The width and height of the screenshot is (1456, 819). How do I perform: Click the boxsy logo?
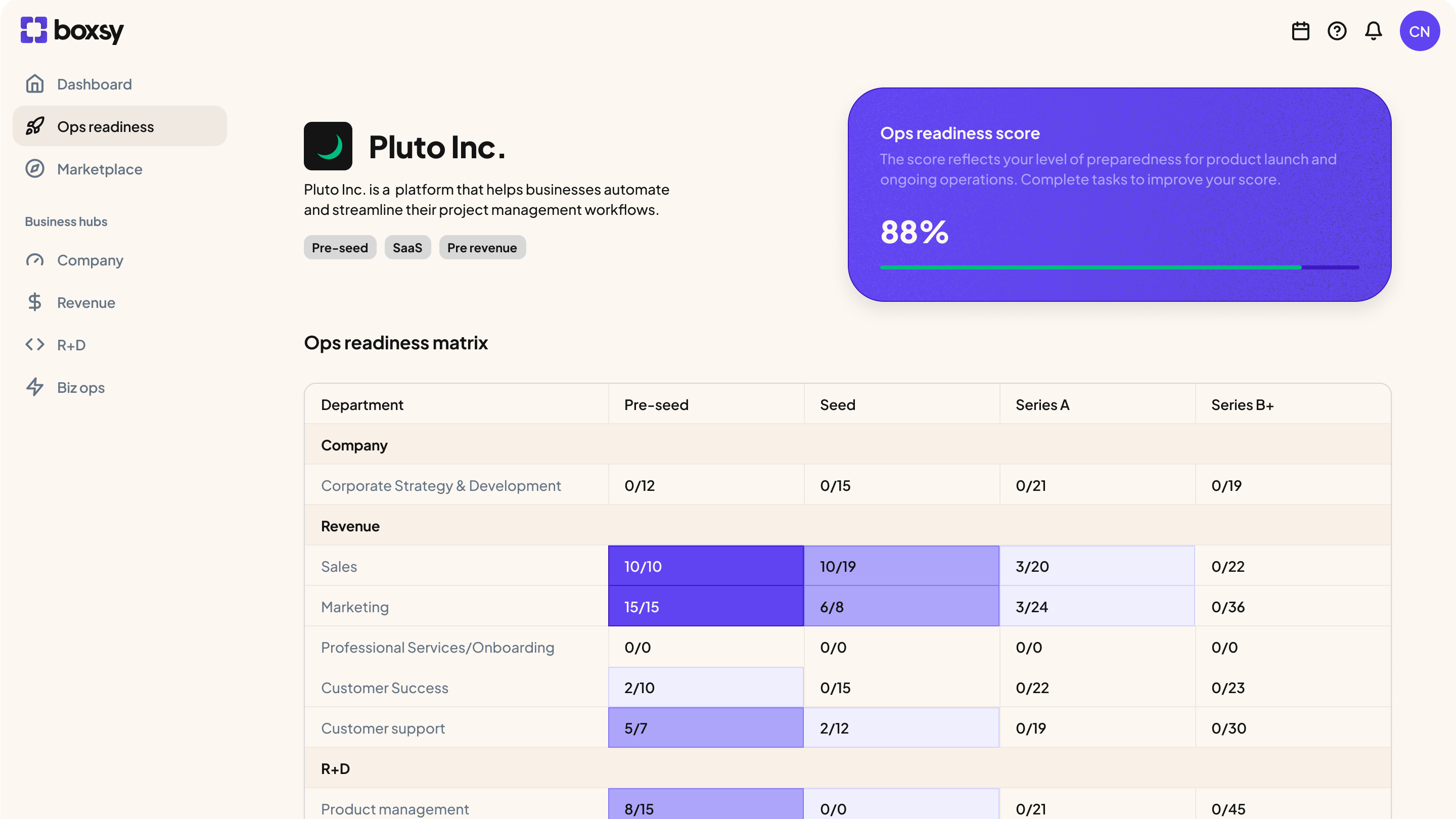point(72,31)
